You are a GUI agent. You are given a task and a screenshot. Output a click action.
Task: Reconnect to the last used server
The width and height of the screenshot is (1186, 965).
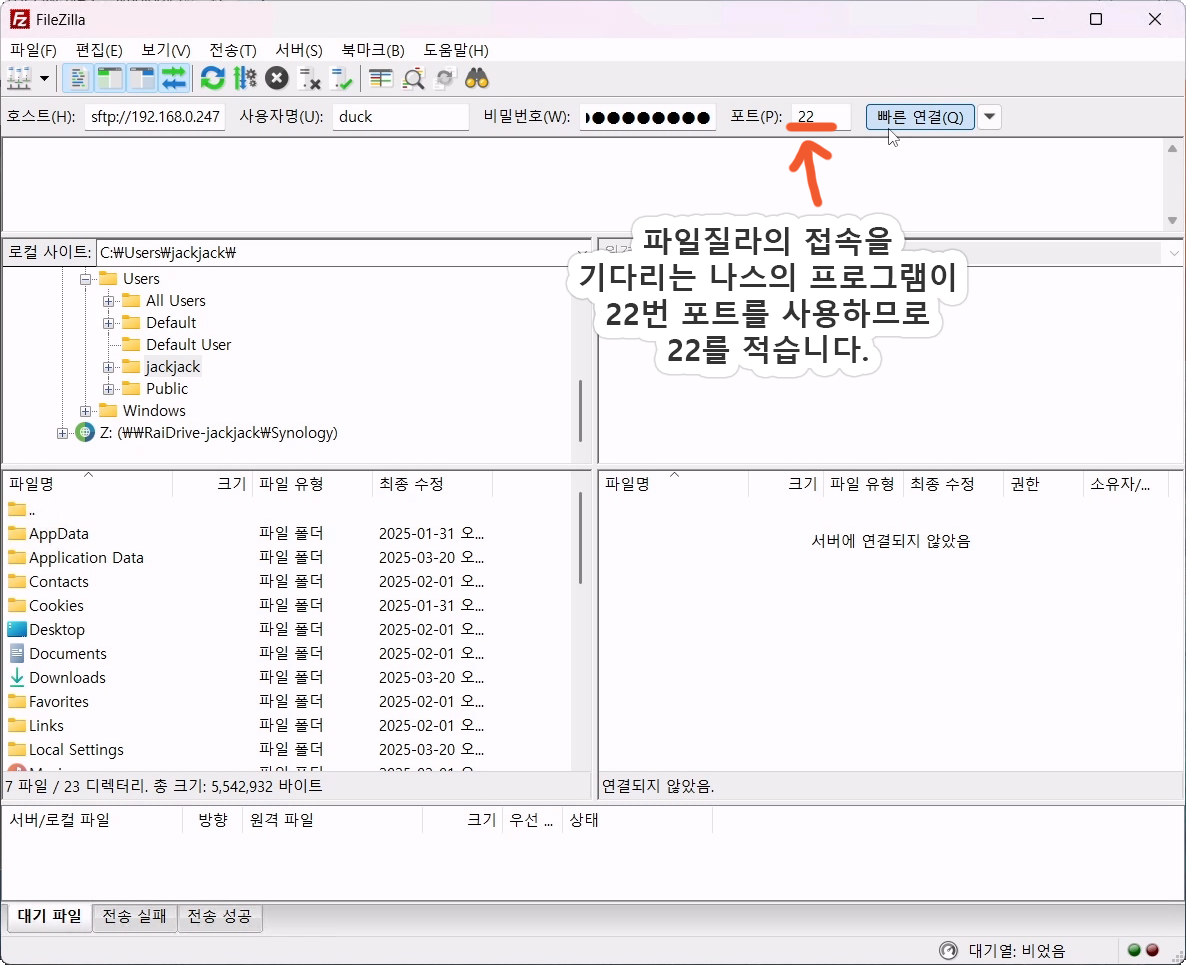click(341, 78)
